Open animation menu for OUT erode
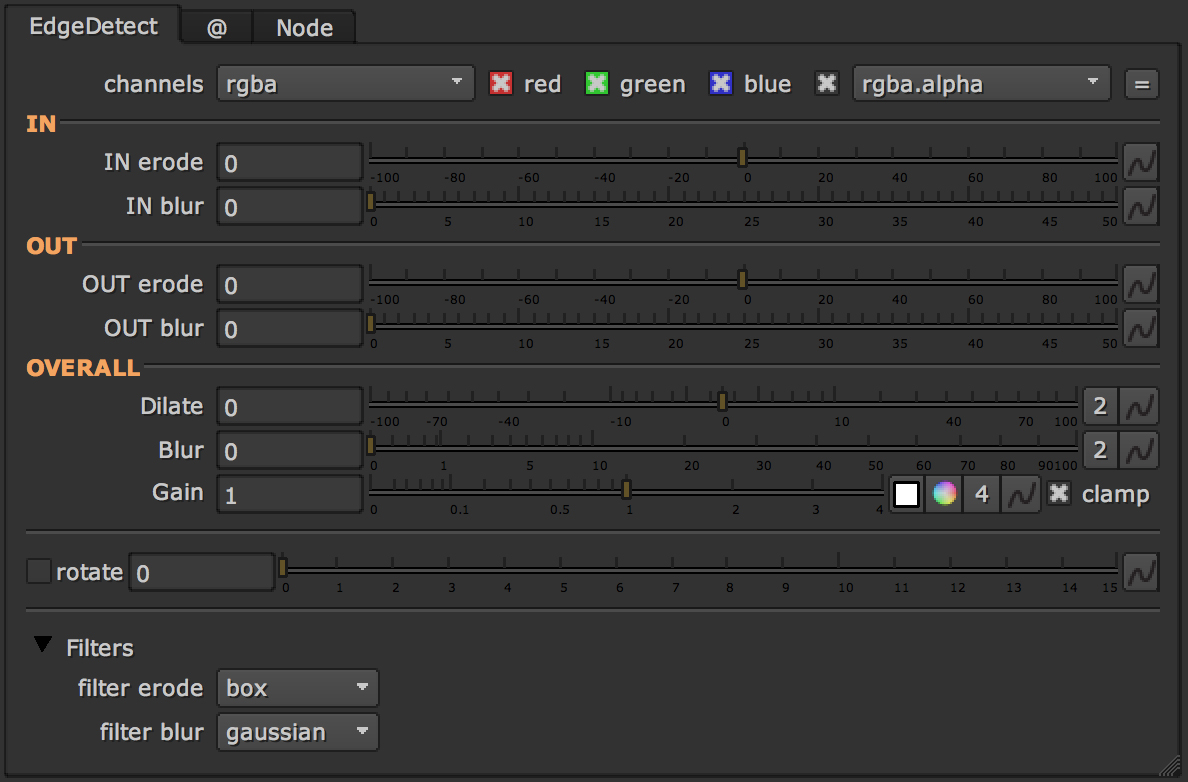This screenshot has width=1188, height=782. [1141, 284]
